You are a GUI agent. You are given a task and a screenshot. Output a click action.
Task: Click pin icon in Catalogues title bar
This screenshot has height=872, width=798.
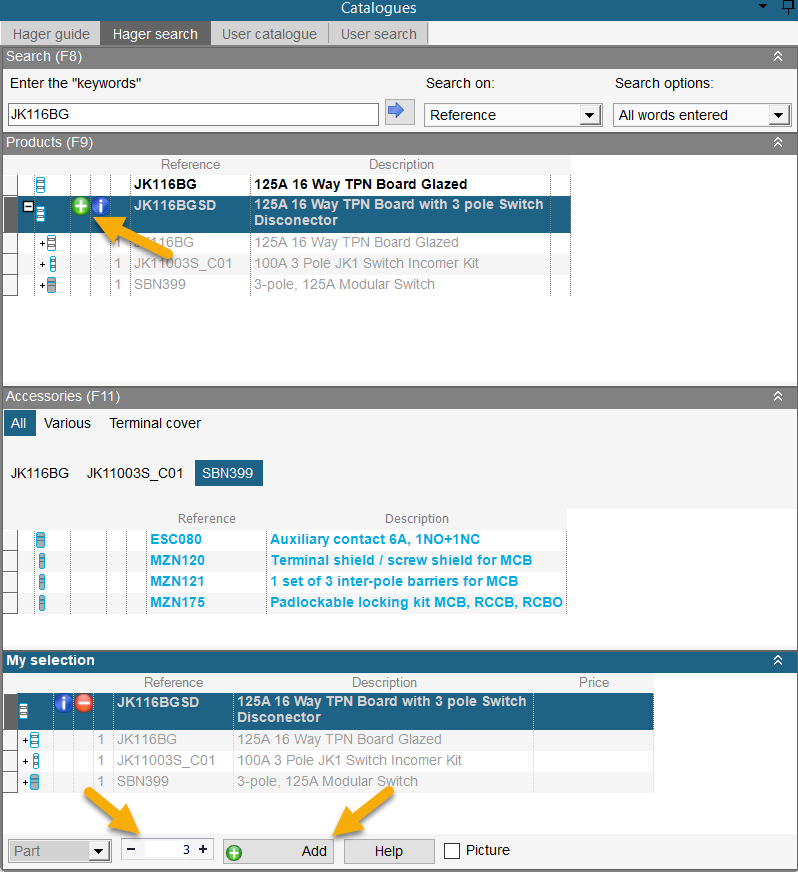[789, 7]
